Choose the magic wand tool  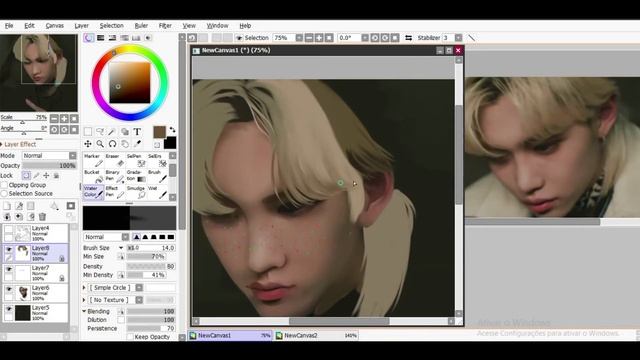click(x=112, y=131)
